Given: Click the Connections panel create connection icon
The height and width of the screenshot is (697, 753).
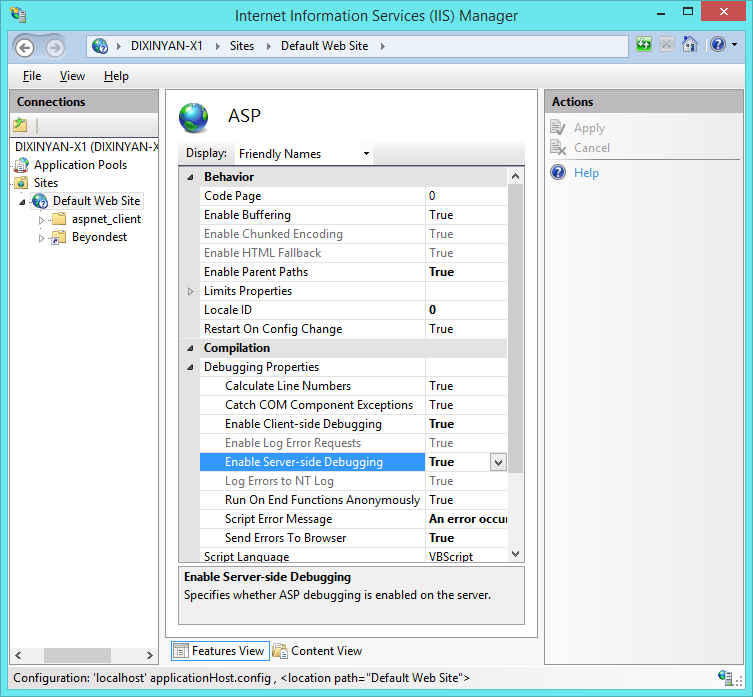Looking at the screenshot, I should click(20, 125).
